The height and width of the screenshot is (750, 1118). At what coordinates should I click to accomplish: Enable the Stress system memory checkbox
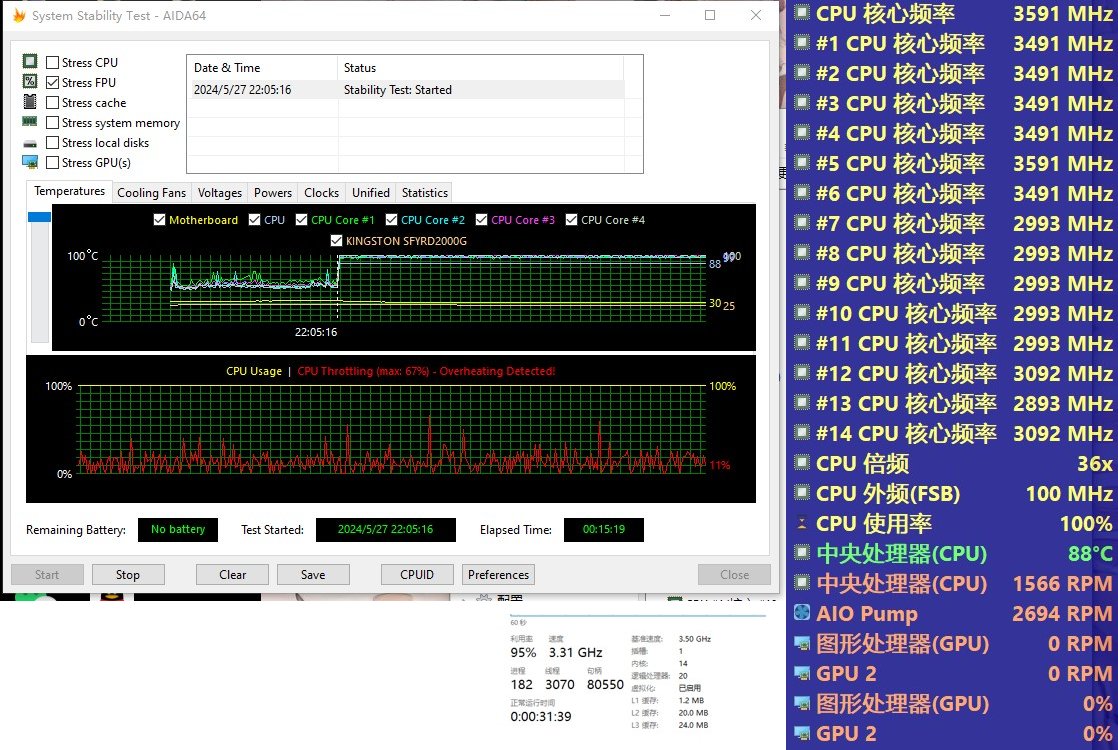pyautogui.click(x=52, y=122)
